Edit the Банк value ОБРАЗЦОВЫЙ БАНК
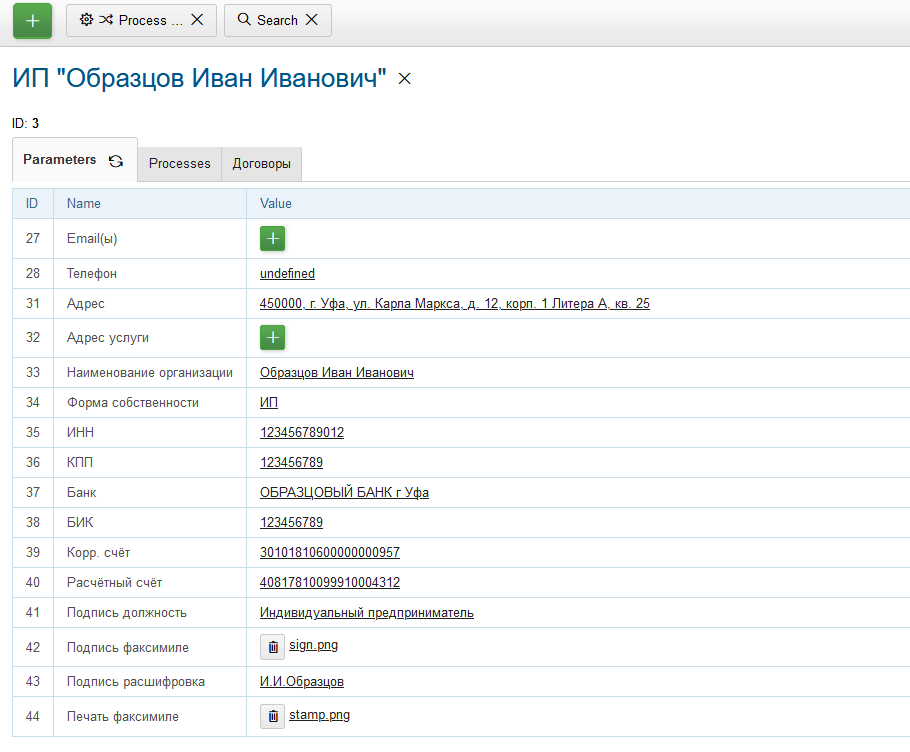 pyautogui.click(x=344, y=492)
